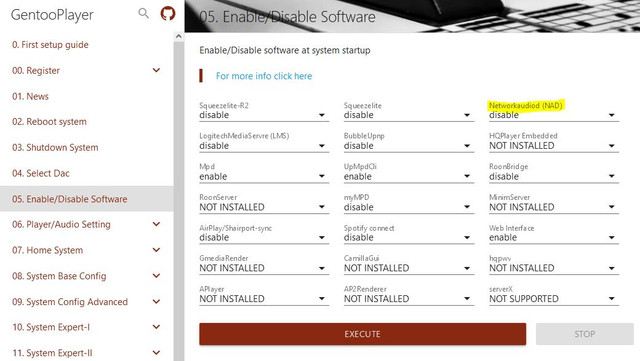Open the Networkaudiod (NAD) dropdown
This screenshot has height=361, width=640.
pos(554,115)
